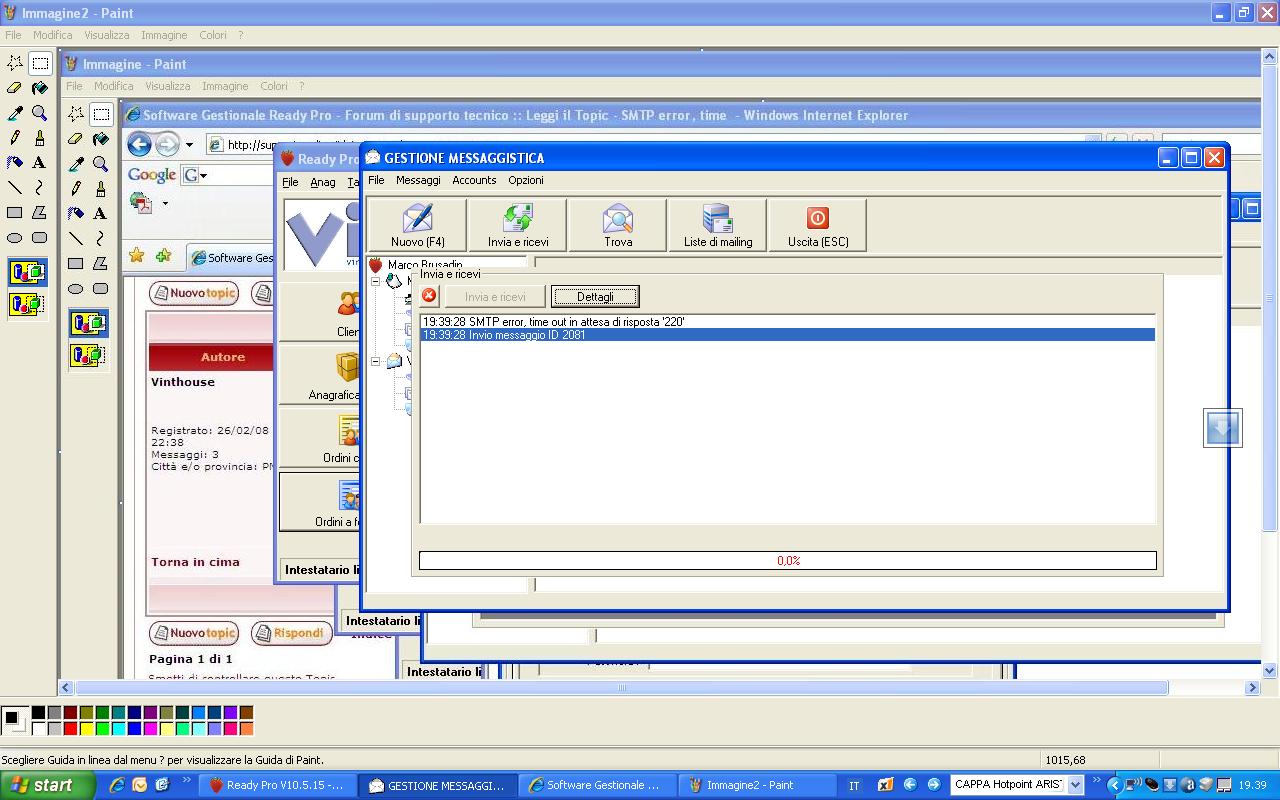
Task: Open the Google toolbar G dropdown
Action: pos(195,175)
